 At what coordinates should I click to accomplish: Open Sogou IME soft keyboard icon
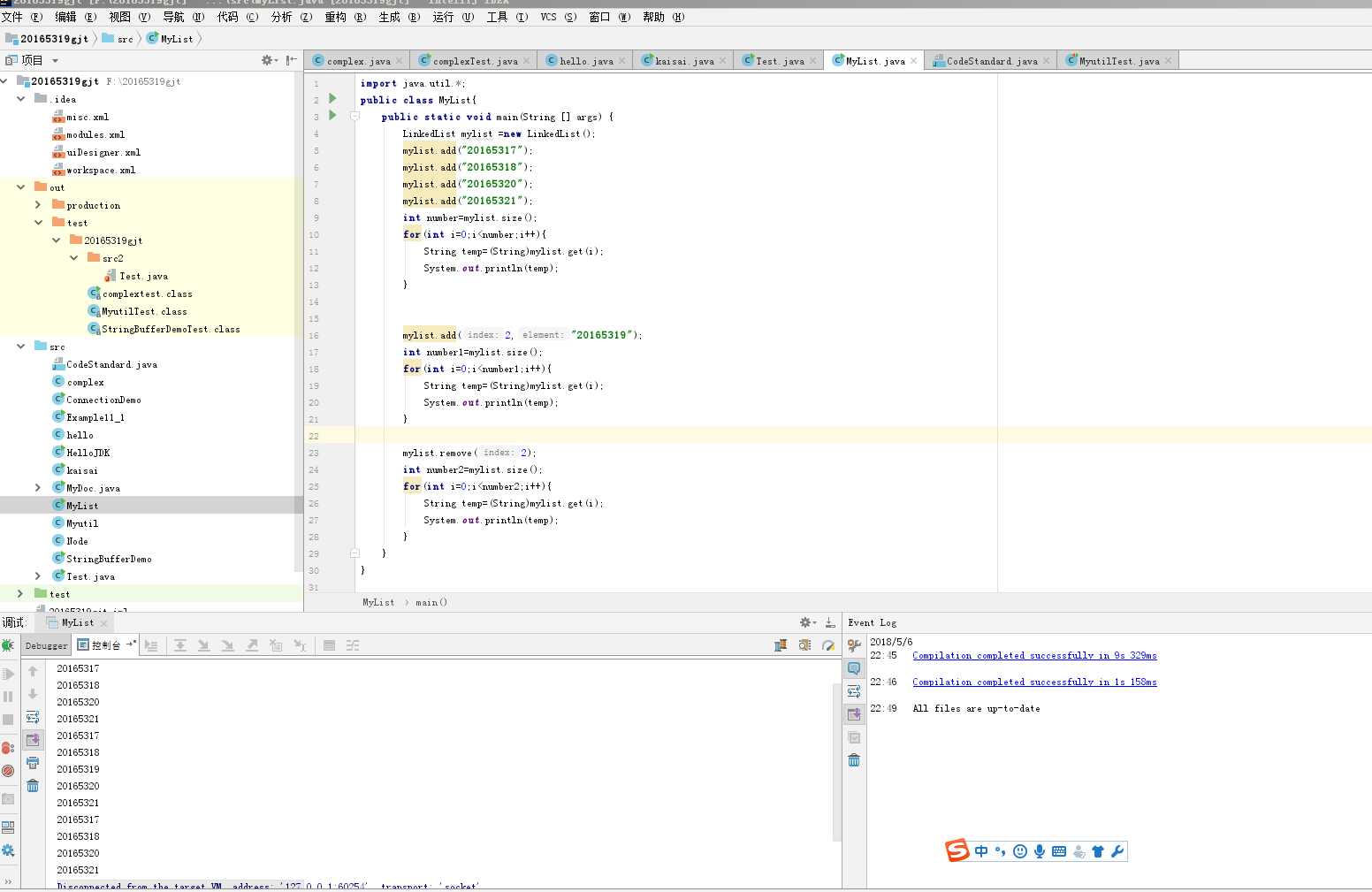(x=1059, y=851)
